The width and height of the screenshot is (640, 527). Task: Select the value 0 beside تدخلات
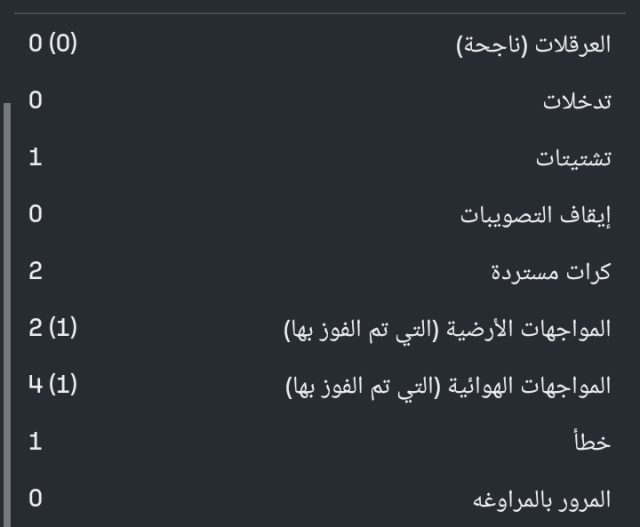(35, 101)
